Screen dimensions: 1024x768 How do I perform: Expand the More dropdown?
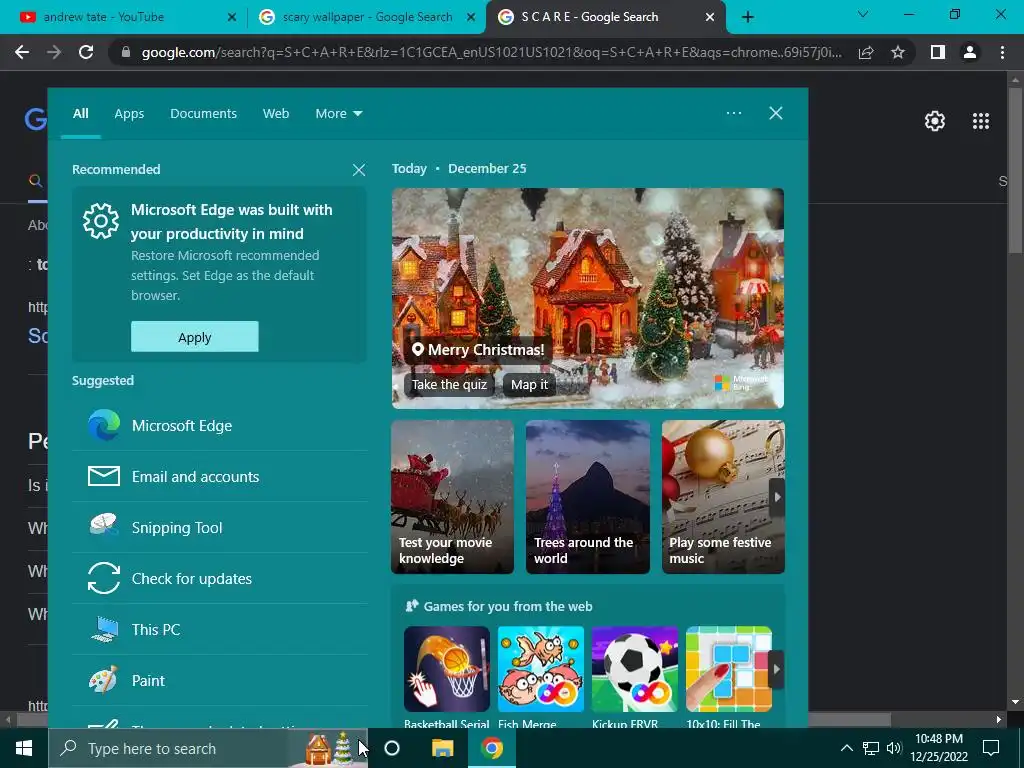[338, 114]
